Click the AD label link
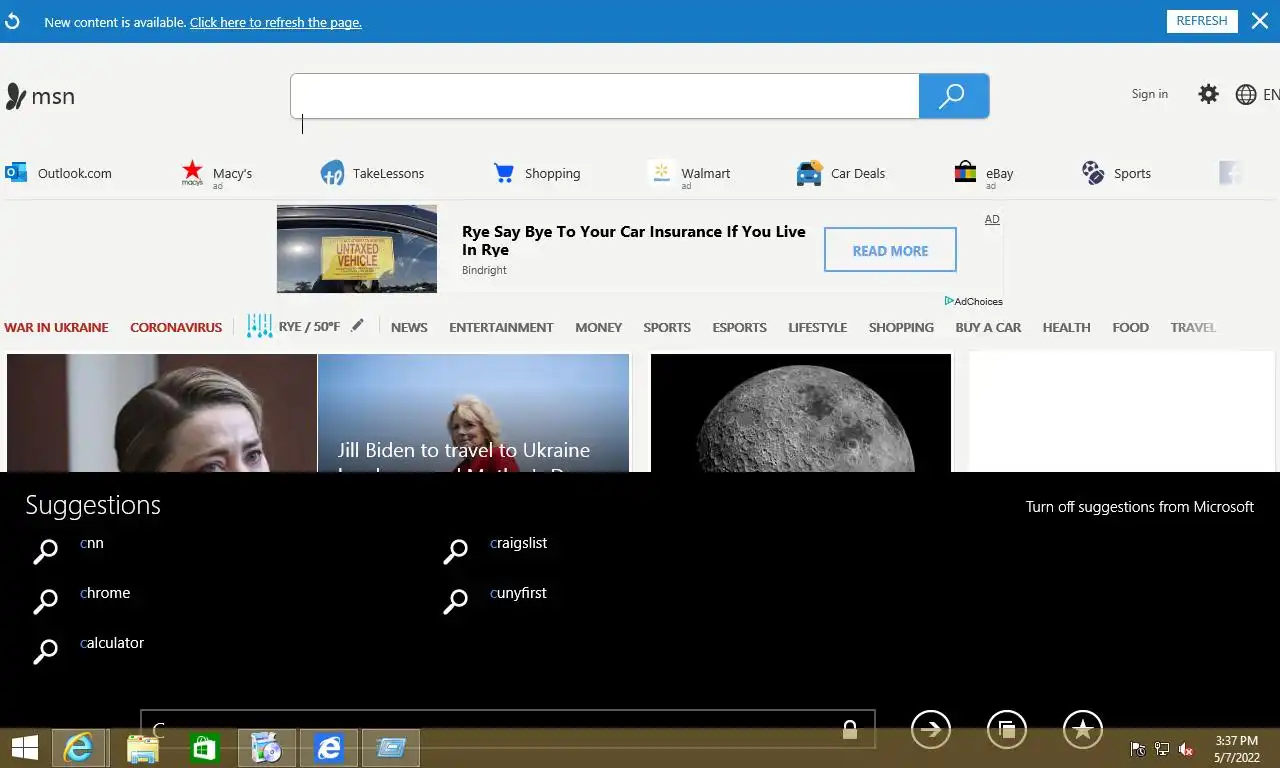This screenshot has width=1280, height=768. click(x=992, y=219)
